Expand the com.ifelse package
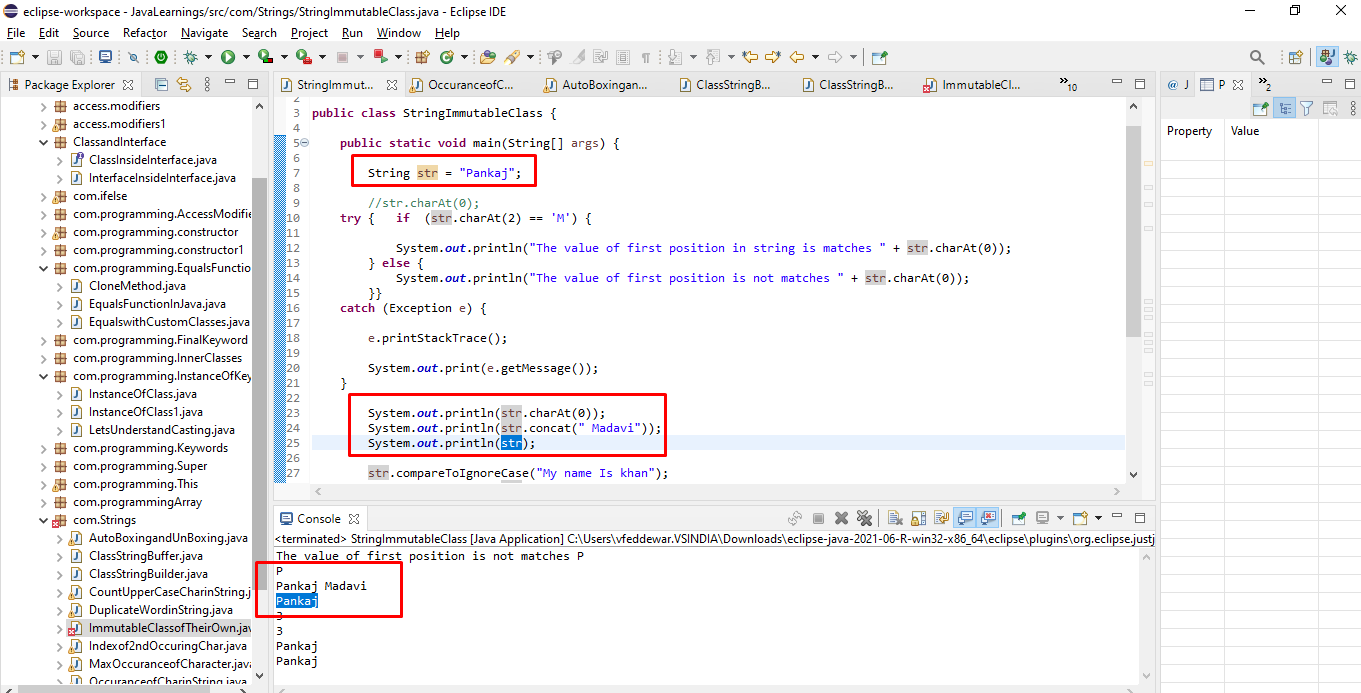Screen dimensions: 1361x693 (x=43, y=196)
